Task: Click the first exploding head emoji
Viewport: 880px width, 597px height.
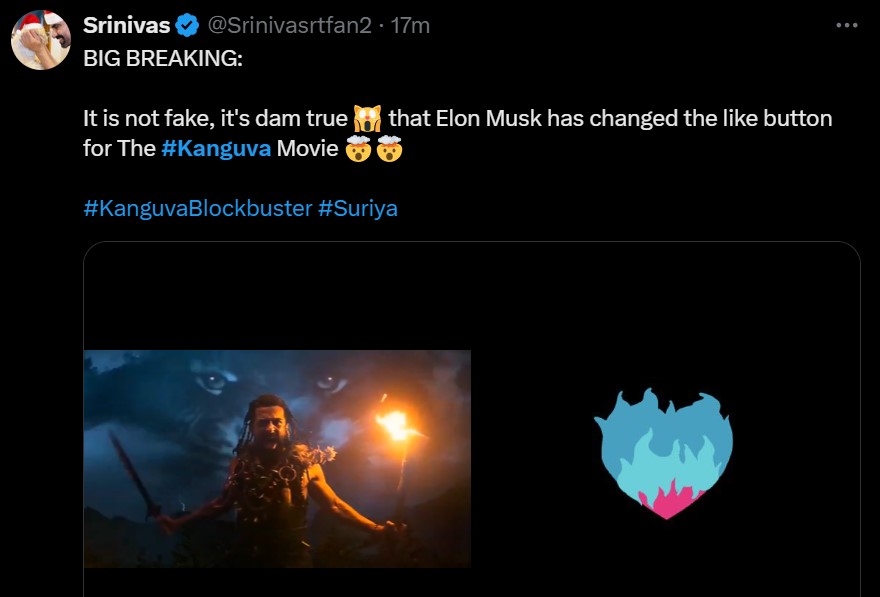Action: tap(358, 151)
